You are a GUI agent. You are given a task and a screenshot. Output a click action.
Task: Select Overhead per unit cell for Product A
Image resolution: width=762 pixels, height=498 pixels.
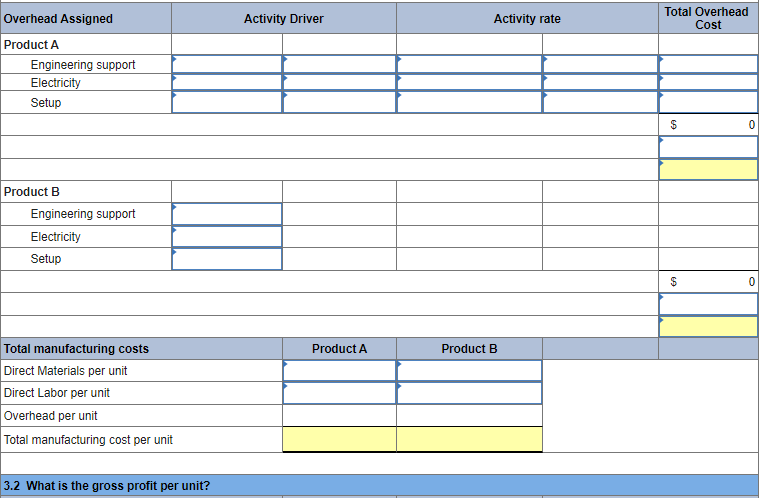(339, 416)
